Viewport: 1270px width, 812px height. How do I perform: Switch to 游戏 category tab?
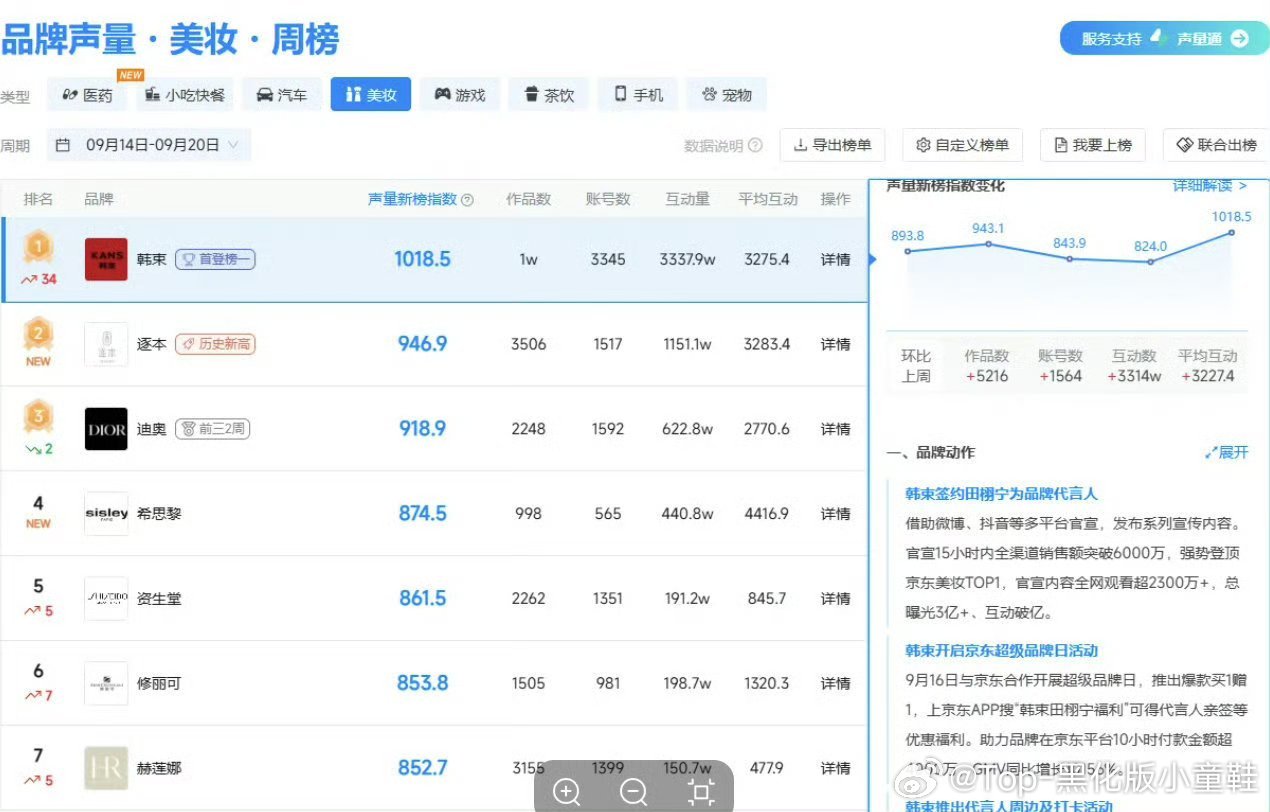pyautogui.click(x=460, y=95)
